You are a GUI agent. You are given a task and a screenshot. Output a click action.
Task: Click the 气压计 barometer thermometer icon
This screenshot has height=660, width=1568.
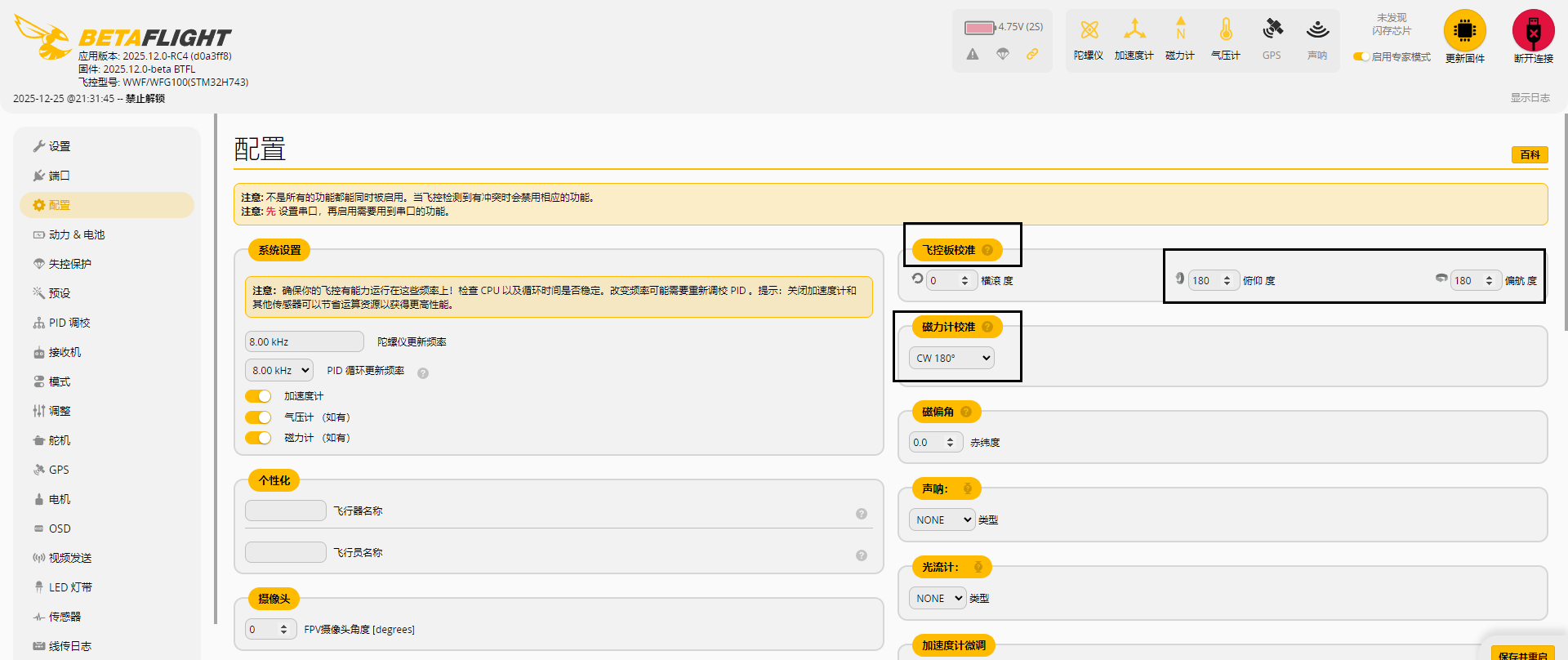pos(1225,31)
